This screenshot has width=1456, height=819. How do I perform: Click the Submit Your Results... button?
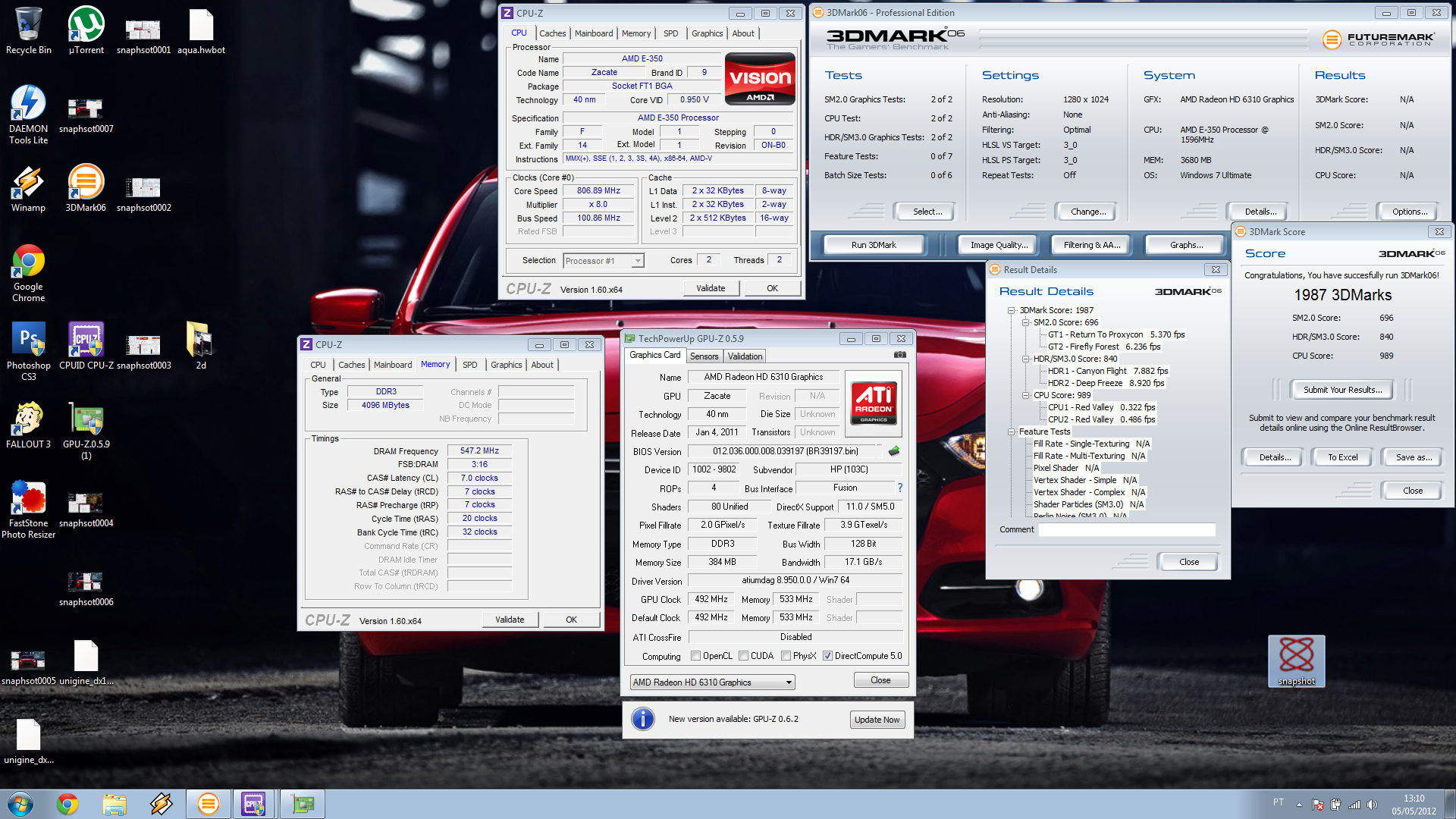(1342, 390)
